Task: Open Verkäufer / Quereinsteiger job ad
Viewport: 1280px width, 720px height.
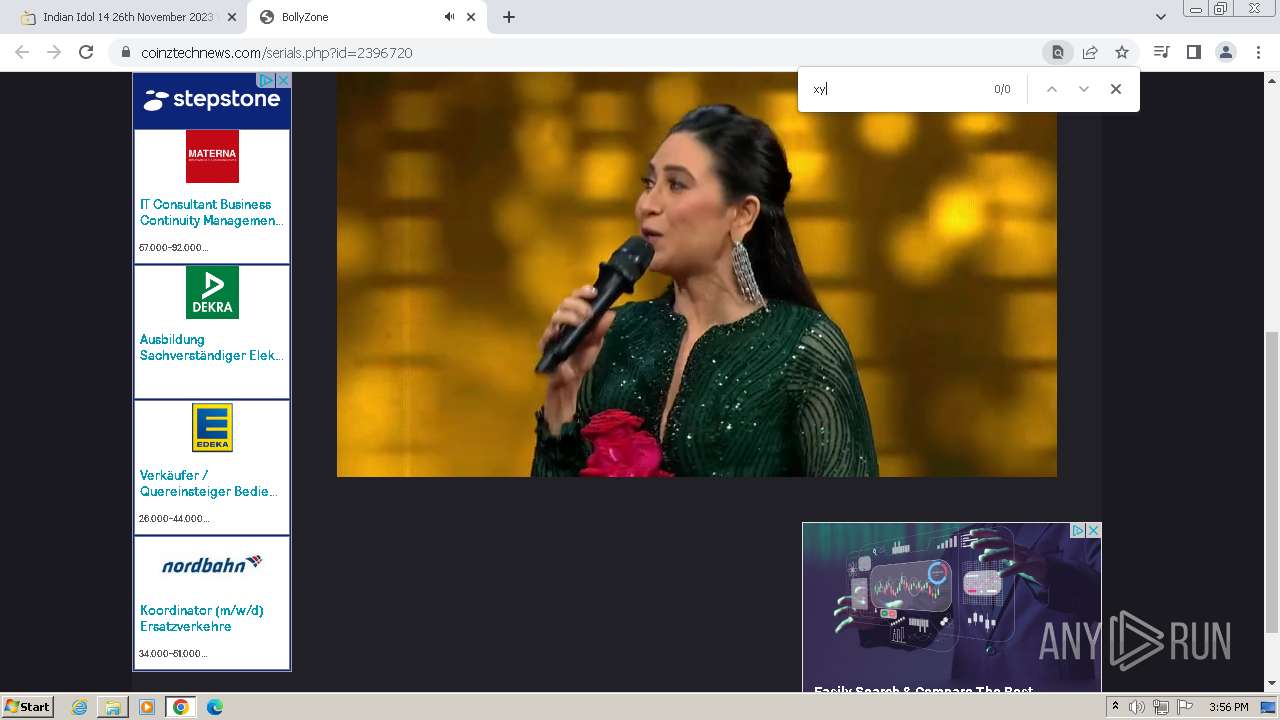Action: [x=208, y=483]
